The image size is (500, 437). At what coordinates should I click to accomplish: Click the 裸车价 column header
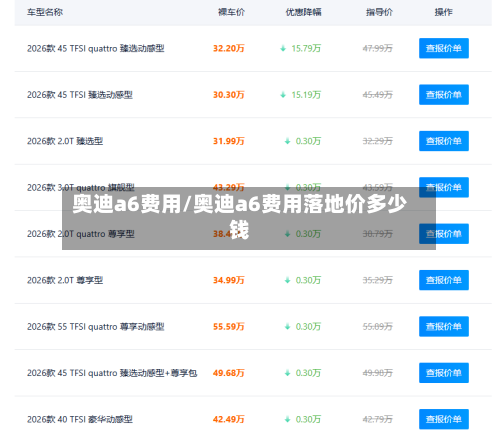(x=231, y=12)
